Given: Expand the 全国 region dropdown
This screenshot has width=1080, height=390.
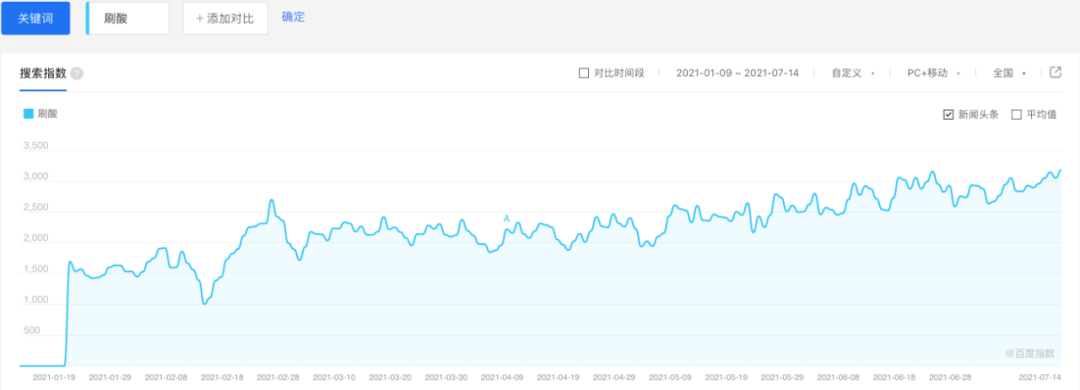Looking at the screenshot, I should click(x=1009, y=73).
